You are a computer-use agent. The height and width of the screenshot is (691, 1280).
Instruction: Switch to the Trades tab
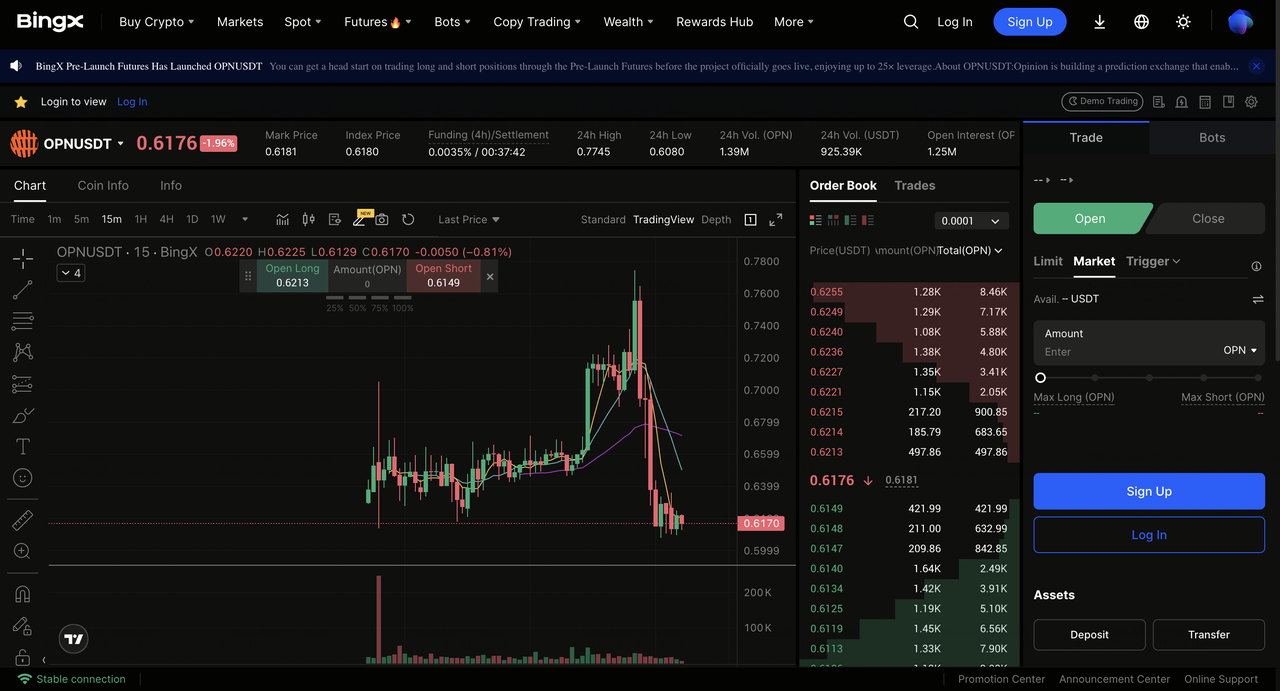coord(914,185)
